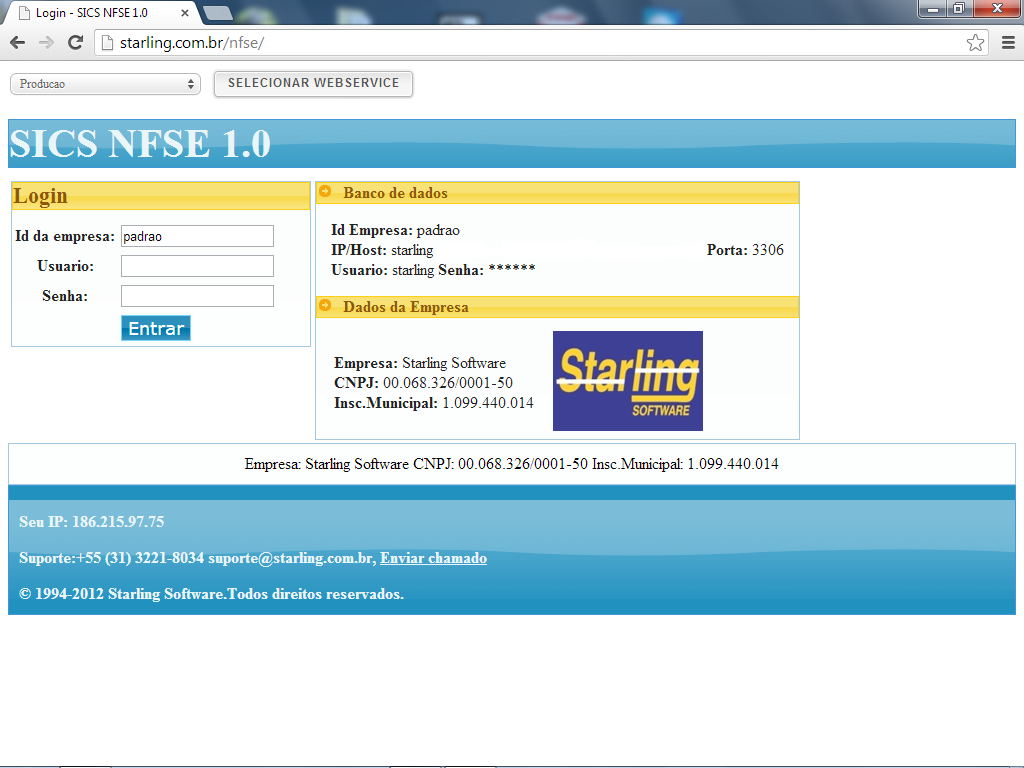The image size is (1024, 768).
Task: Click Insc.Municipal 1.099.440.014 in Dados da Empresa
Action: click(434, 403)
